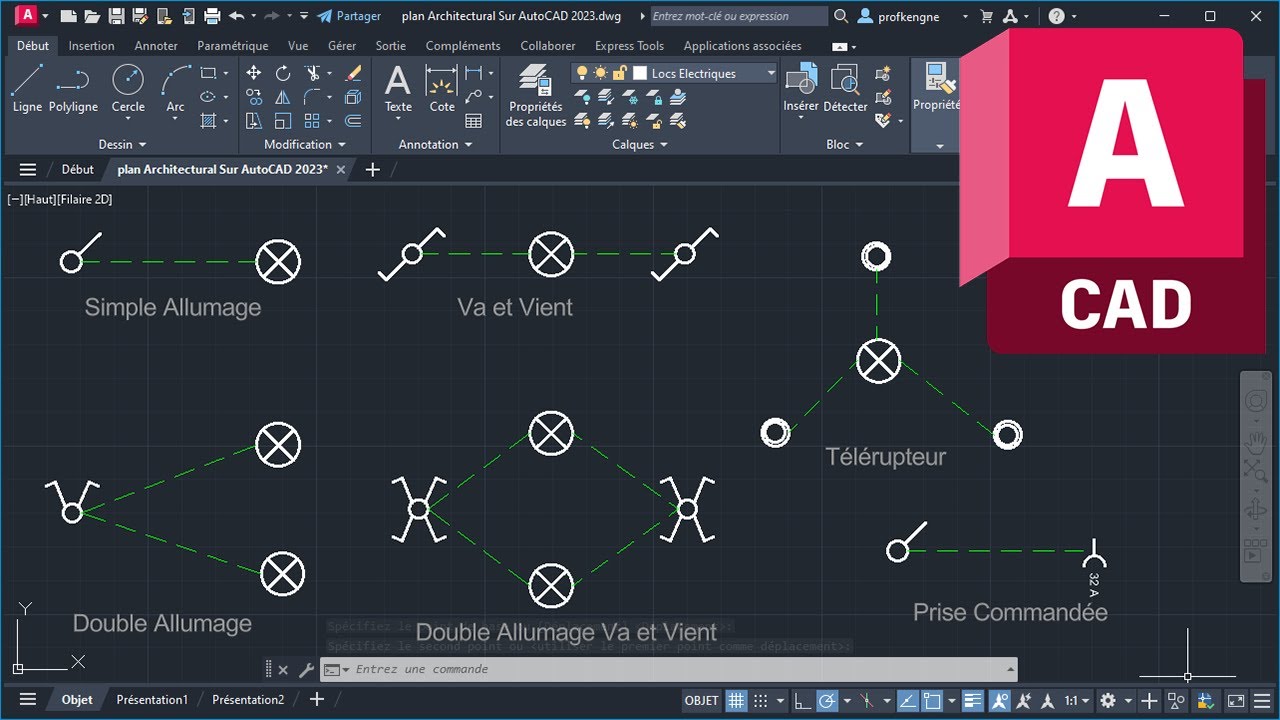
Task: Open the Gérer ribbon tab
Action: [342, 46]
